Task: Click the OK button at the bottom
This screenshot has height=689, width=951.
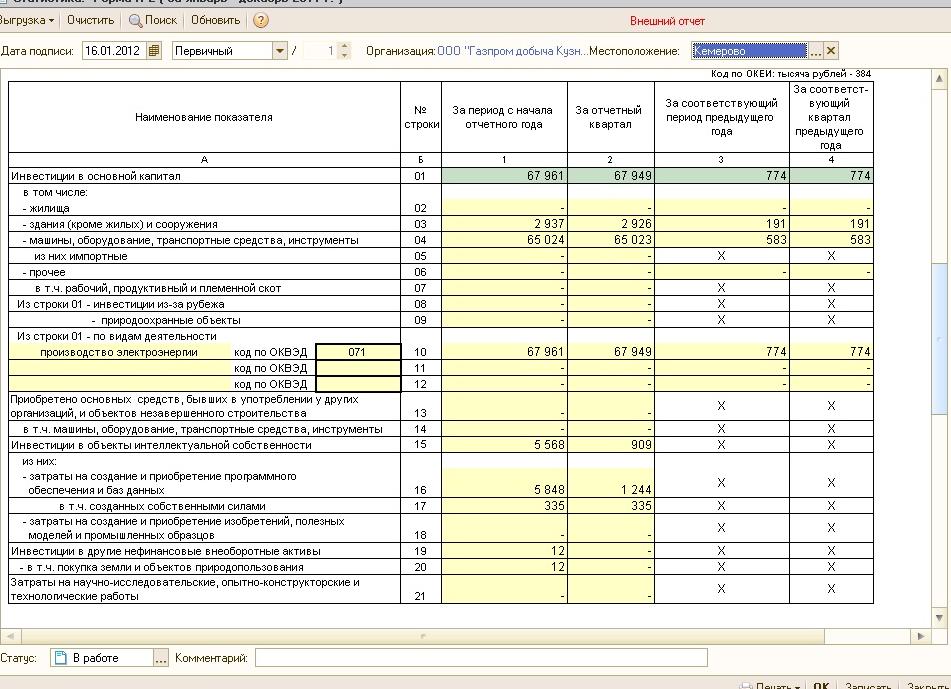Action: [x=821, y=685]
